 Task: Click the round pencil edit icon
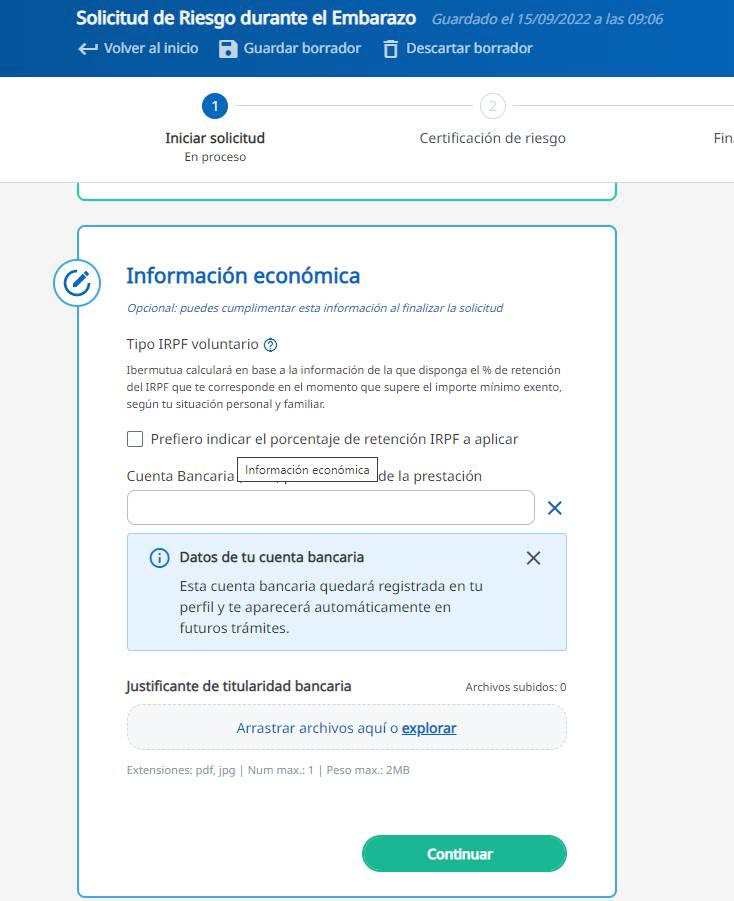coord(77,284)
